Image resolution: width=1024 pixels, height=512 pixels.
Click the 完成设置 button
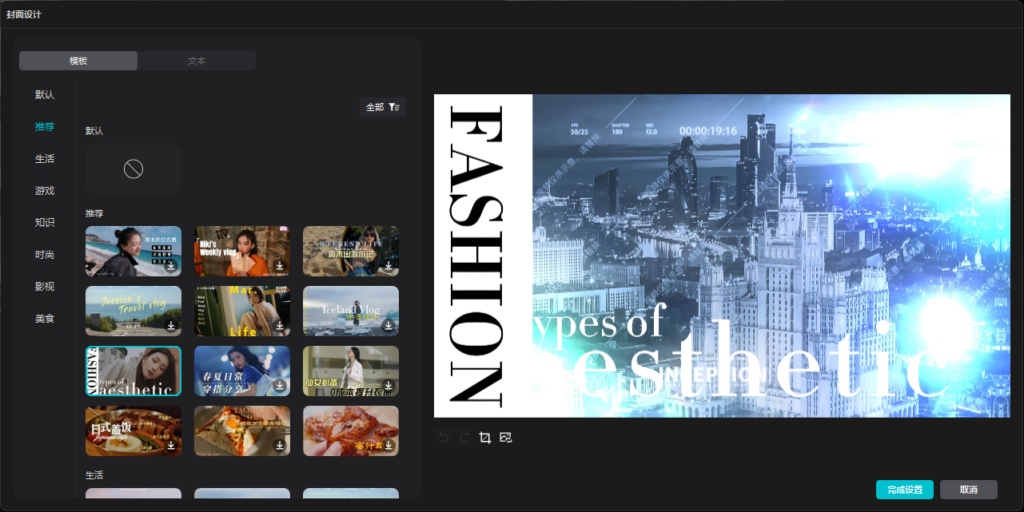pos(904,490)
